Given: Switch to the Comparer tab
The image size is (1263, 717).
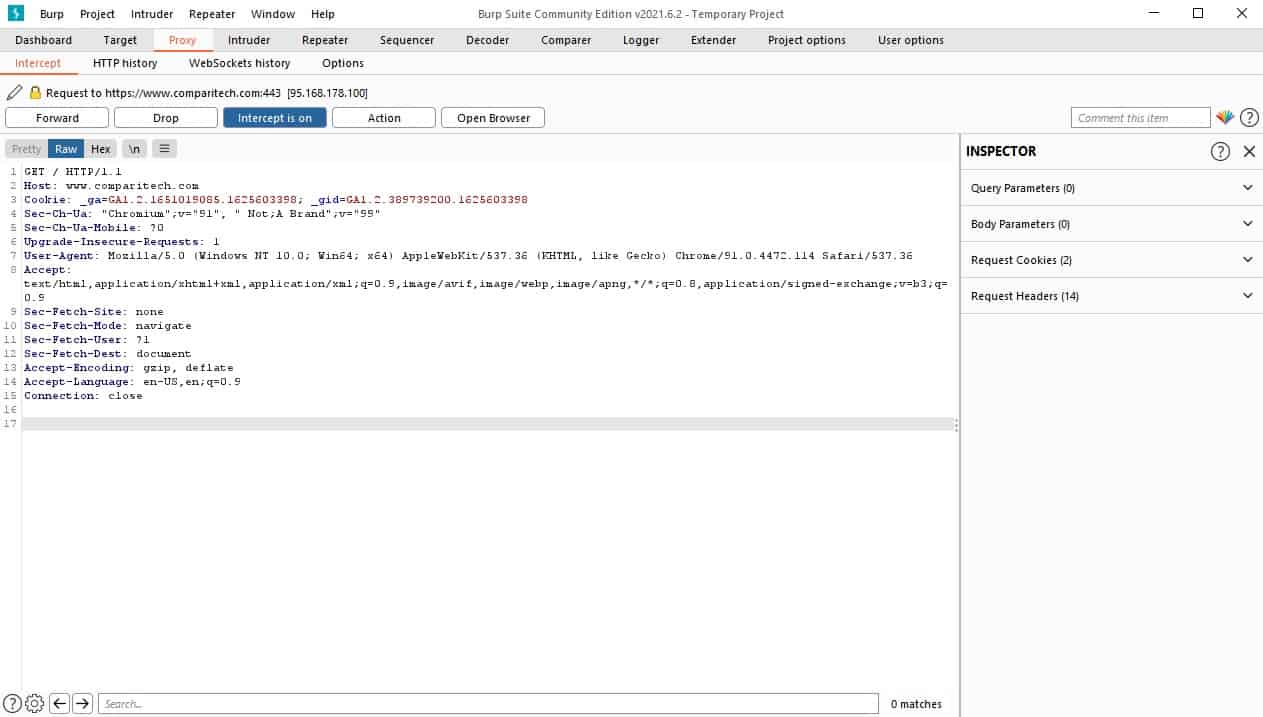Looking at the screenshot, I should [566, 40].
